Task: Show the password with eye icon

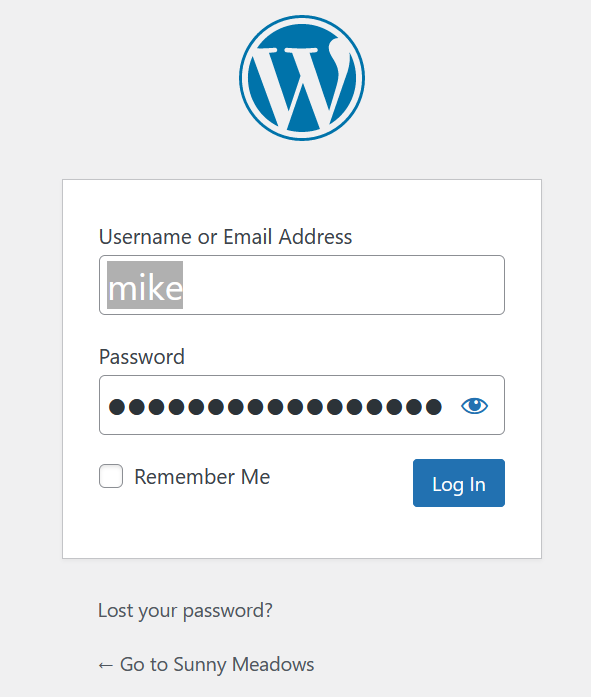Action: pyautogui.click(x=474, y=405)
